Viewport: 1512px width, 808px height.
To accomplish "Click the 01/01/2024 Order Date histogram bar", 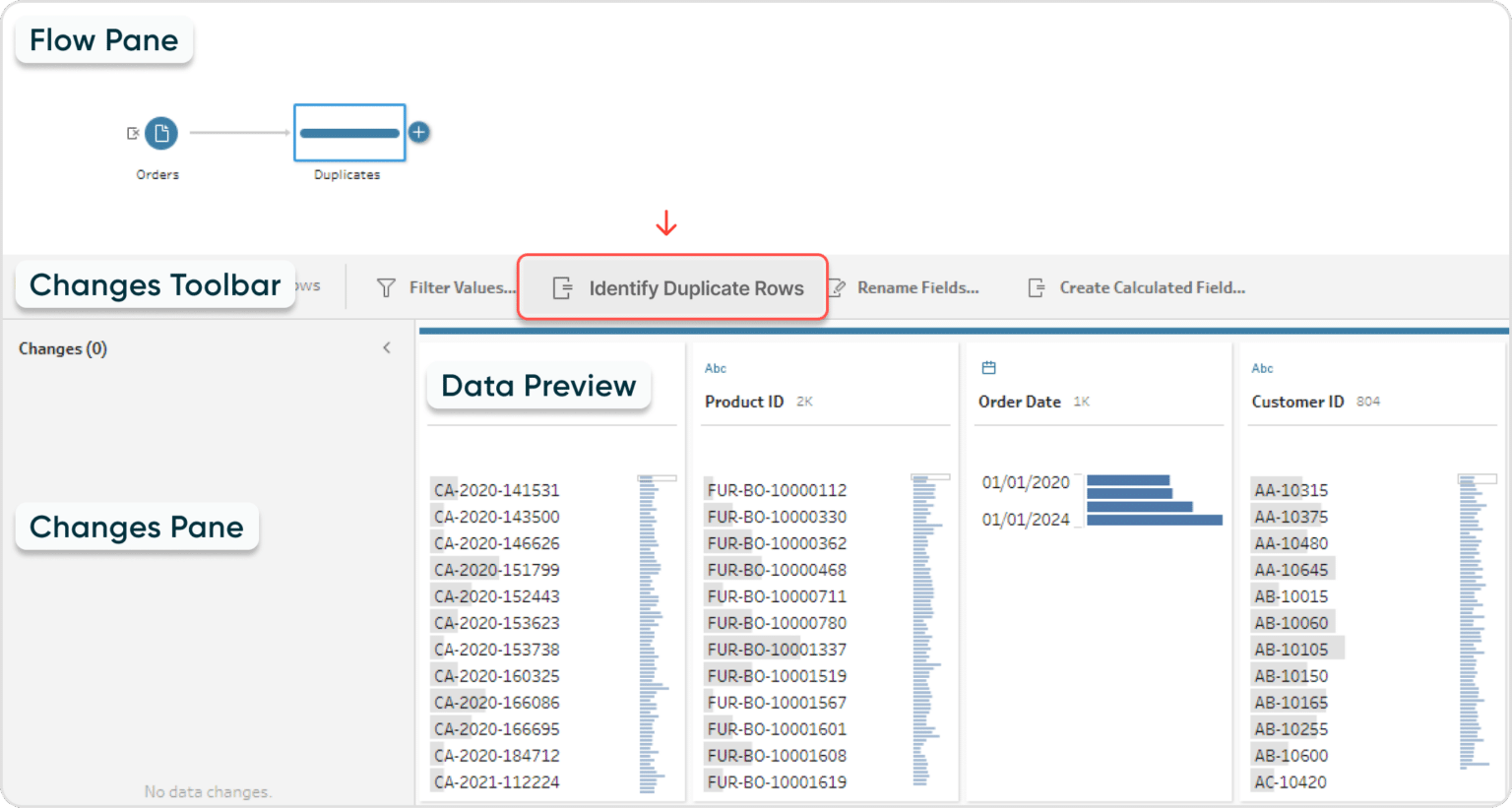I will click(x=1154, y=520).
